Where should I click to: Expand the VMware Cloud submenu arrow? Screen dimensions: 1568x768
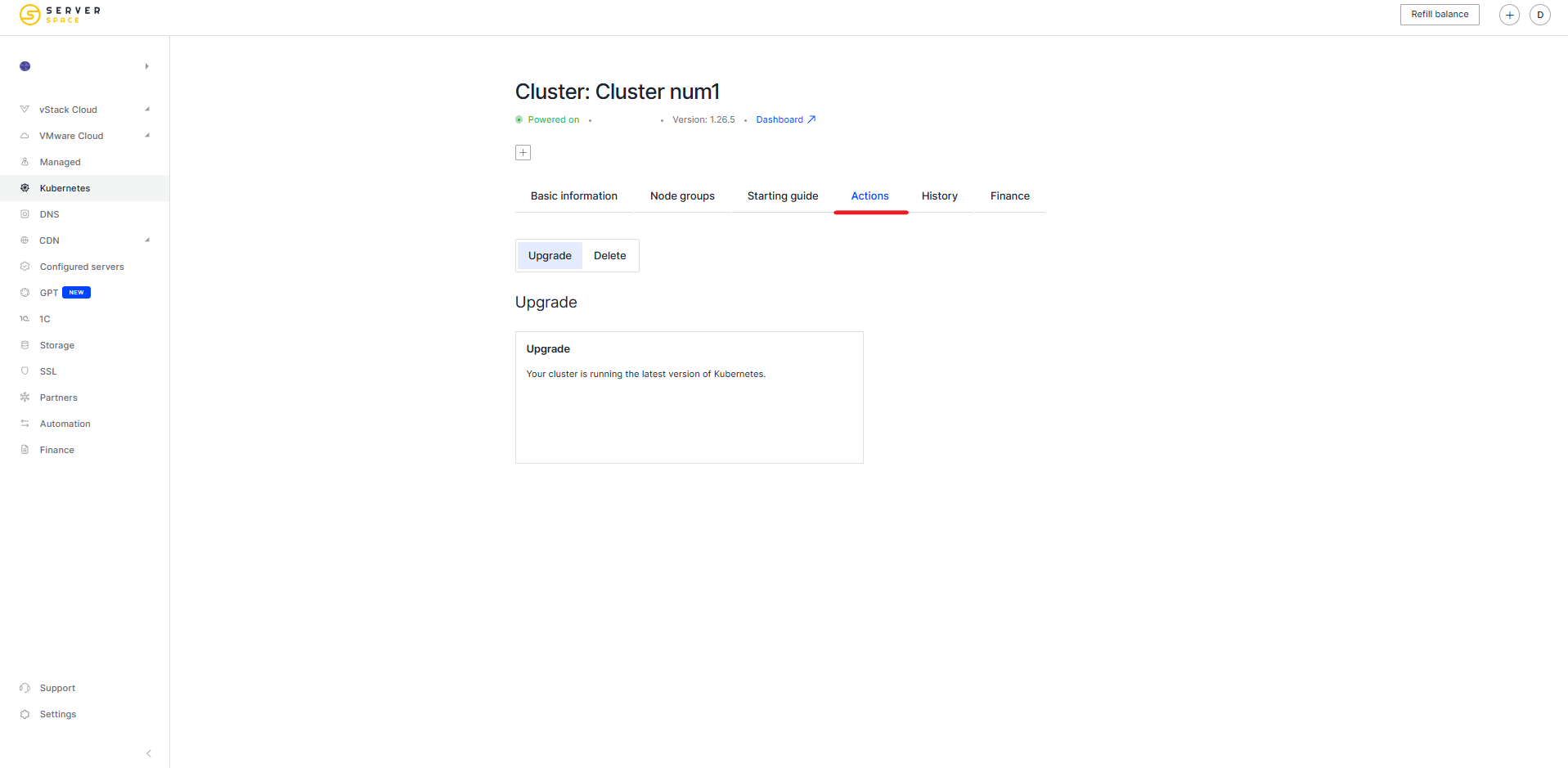[x=147, y=136]
